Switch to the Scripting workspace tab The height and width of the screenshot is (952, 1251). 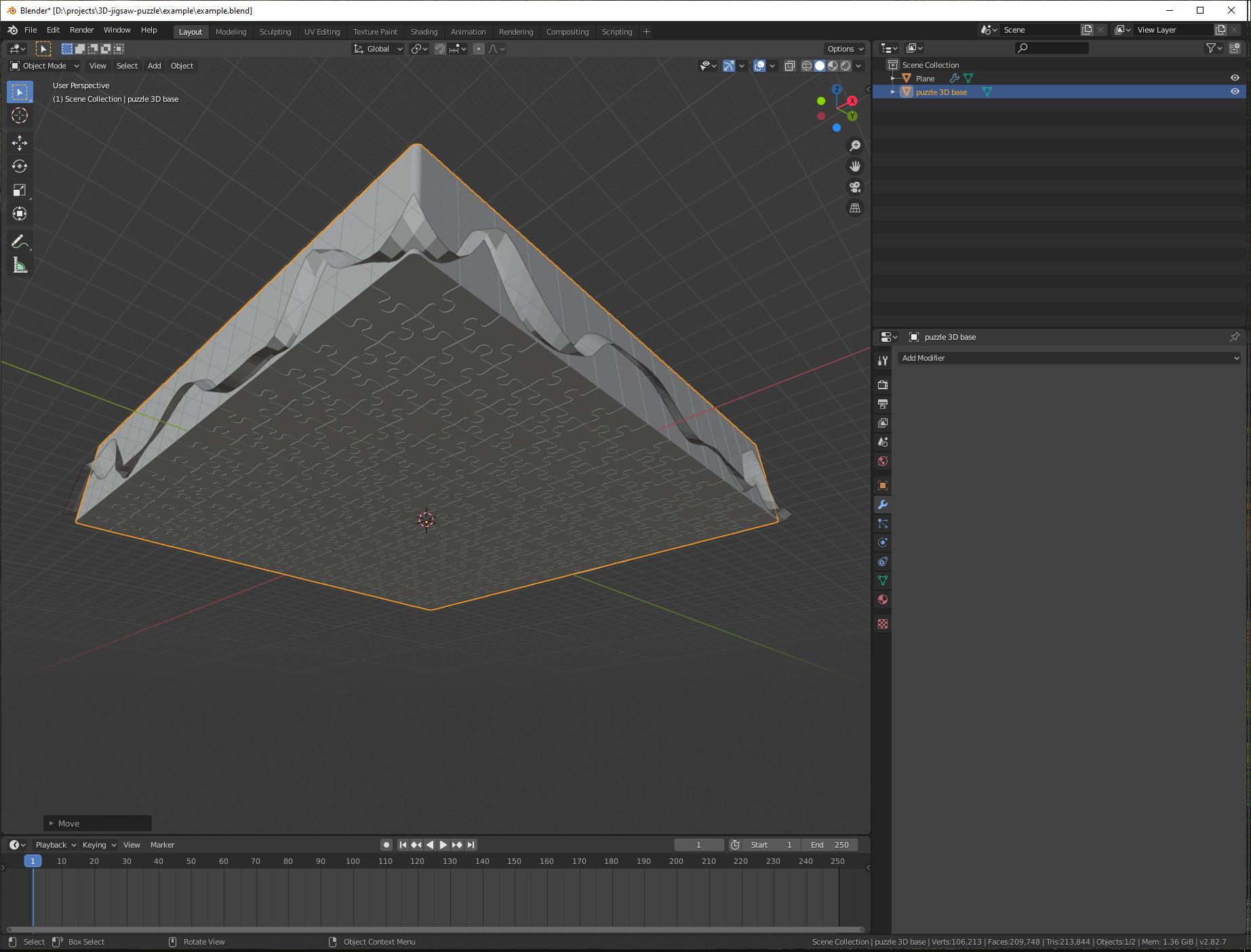tap(616, 31)
